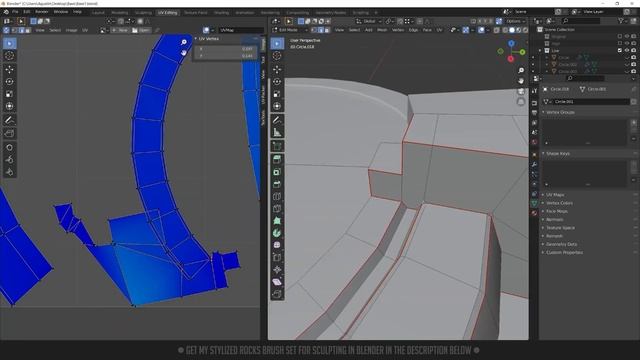Toggle UV sync selection in UV editor header

[6, 30]
